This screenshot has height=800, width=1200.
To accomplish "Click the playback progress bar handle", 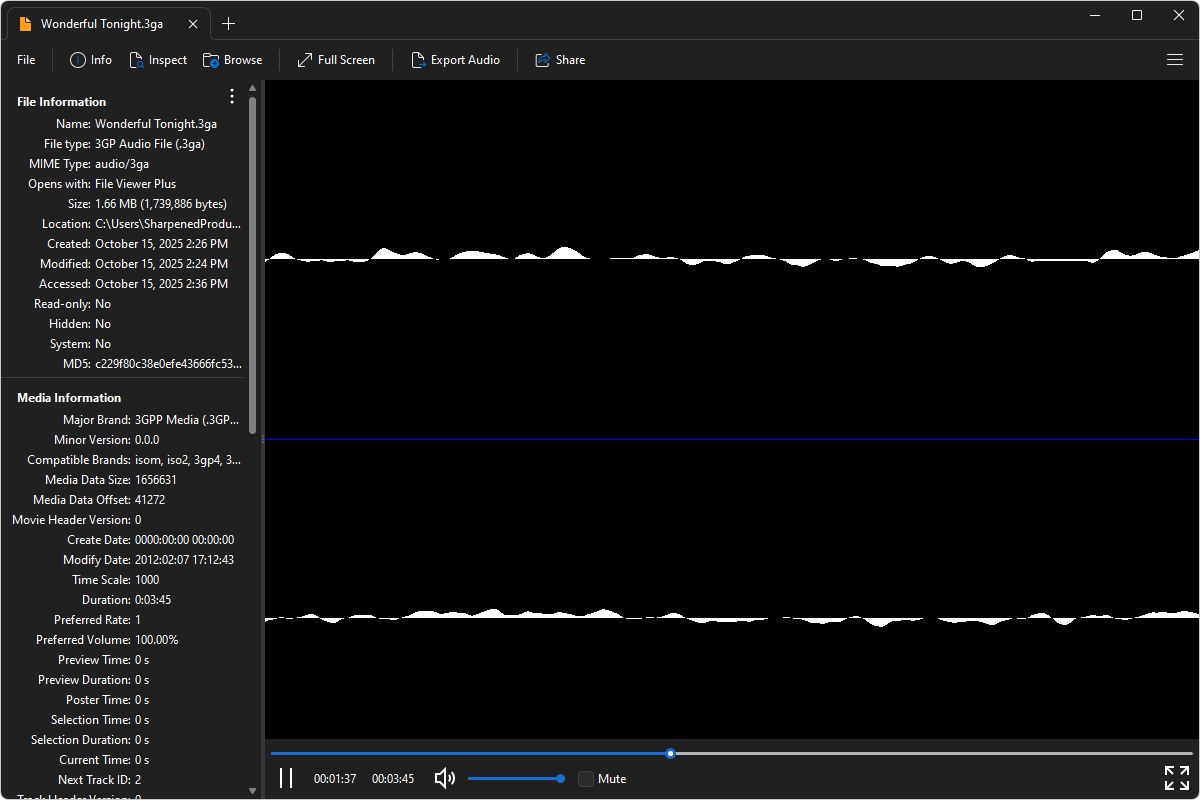I will coord(671,753).
